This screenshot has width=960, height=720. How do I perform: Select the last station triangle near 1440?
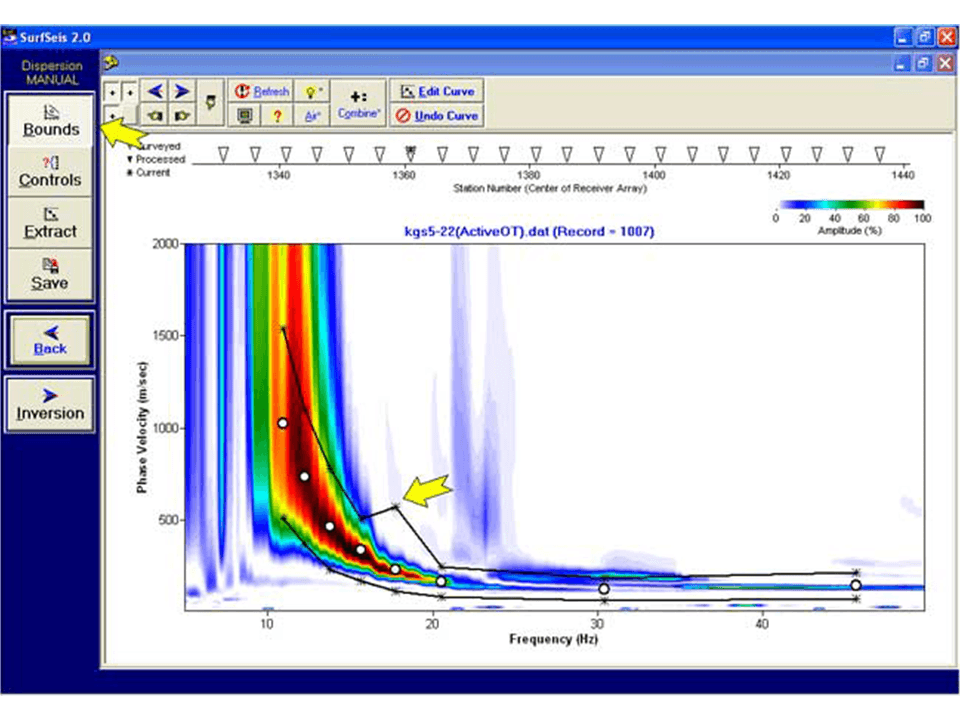(879, 154)
